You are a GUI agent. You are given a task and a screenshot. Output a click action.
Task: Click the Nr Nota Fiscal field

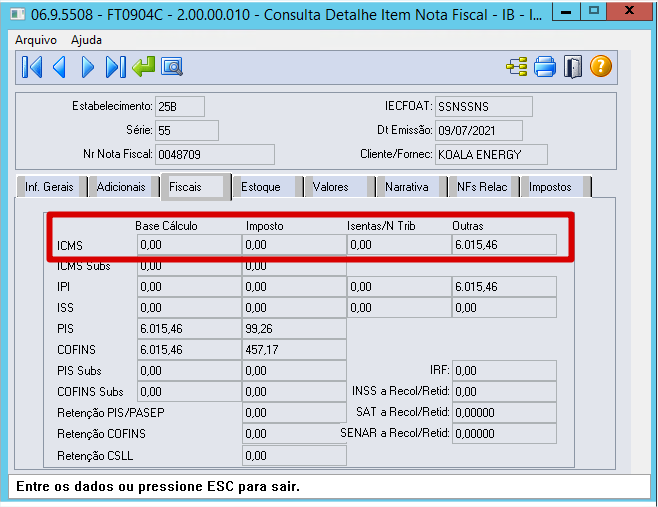coord(215,154)
